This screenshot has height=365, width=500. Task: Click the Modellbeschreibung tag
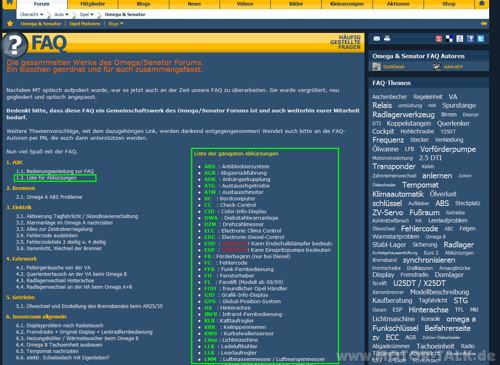[439, 292]
